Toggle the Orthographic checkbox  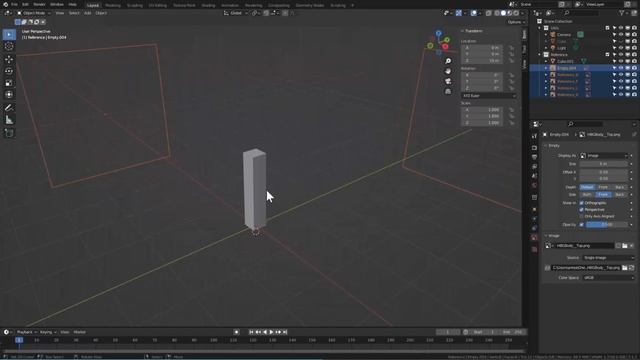(x=581, y=203)
